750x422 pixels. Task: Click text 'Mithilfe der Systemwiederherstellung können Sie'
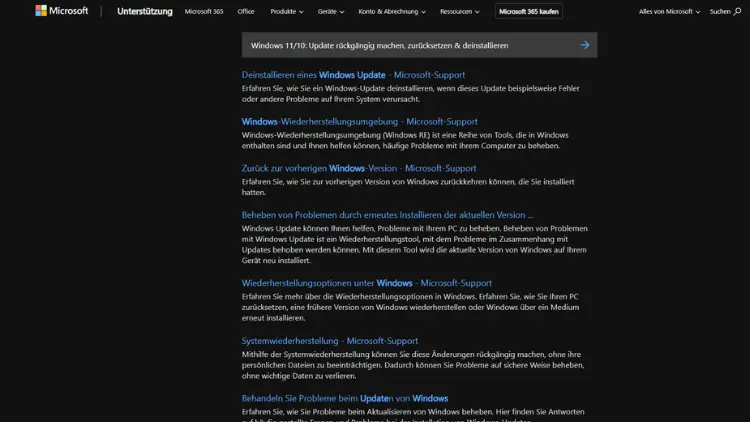[326, 355]
